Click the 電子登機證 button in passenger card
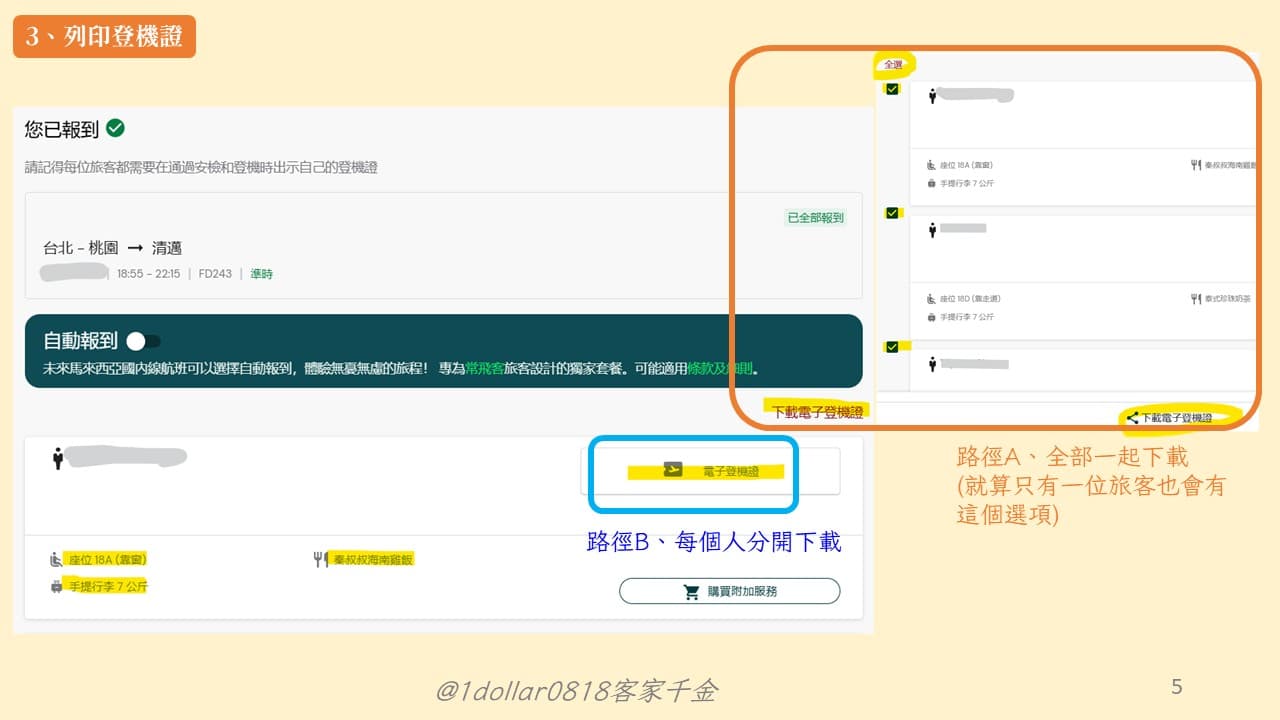The height and width of the screenshot is (720, 1280). click(710, 471)
